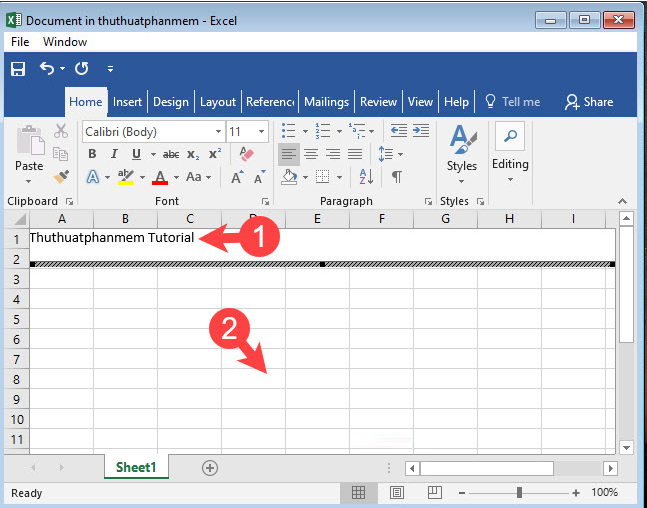Image resolution: width=647 pixels, height=508 pixels.
Task: Open the Change Case Aa menu
Action: pyautogui.click(x=198, y=177)
